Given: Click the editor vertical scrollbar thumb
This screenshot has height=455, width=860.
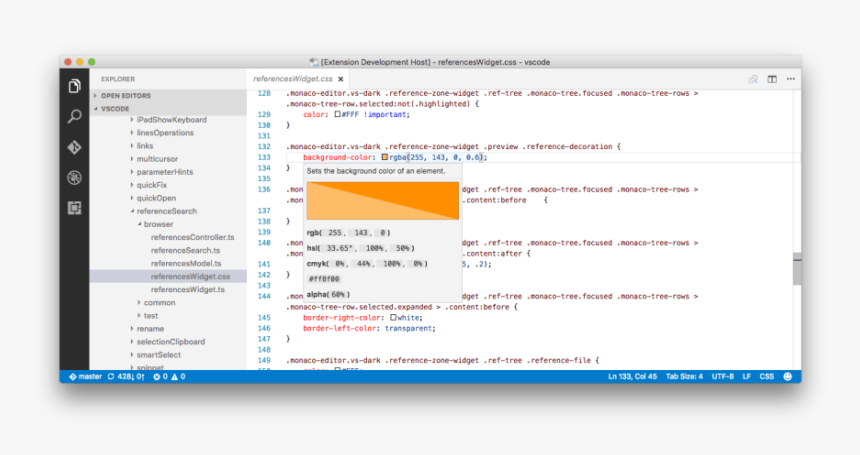Looking at the screenshot, I should (x=797, y=269).
